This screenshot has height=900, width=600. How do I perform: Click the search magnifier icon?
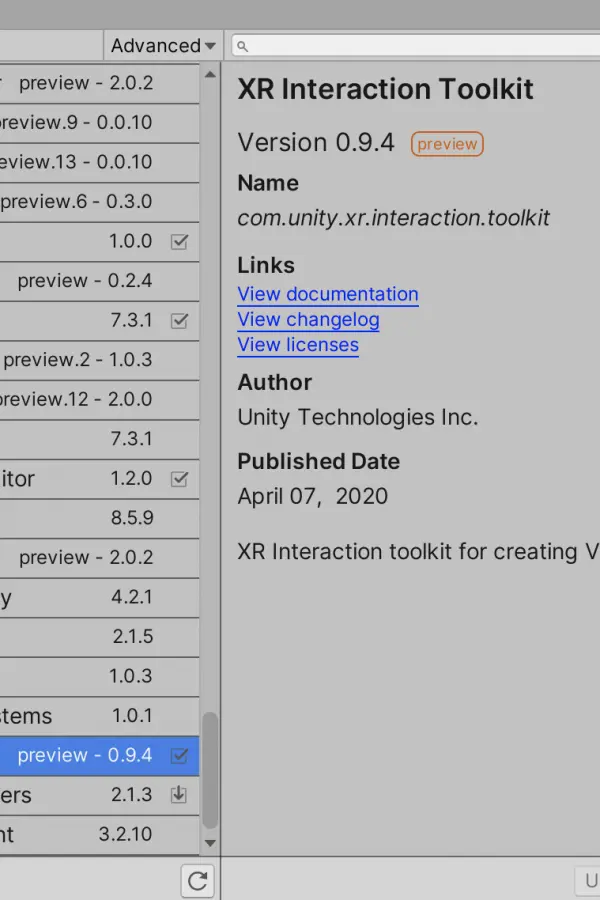coord(242,46)
